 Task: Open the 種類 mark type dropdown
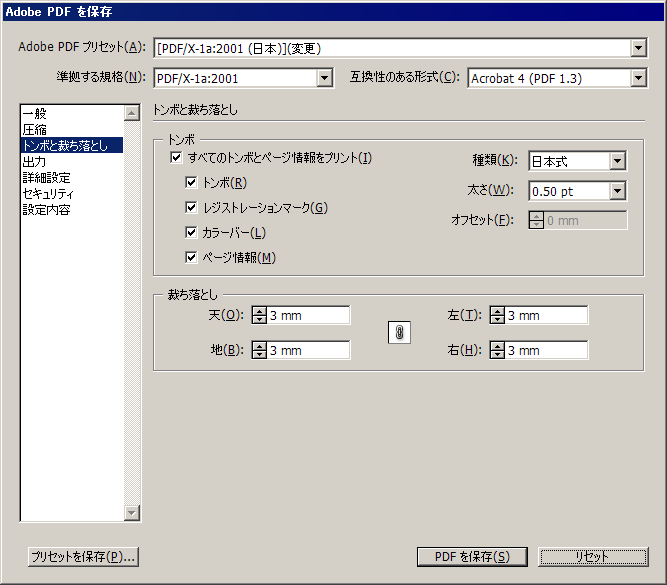[x=617, y=161]
